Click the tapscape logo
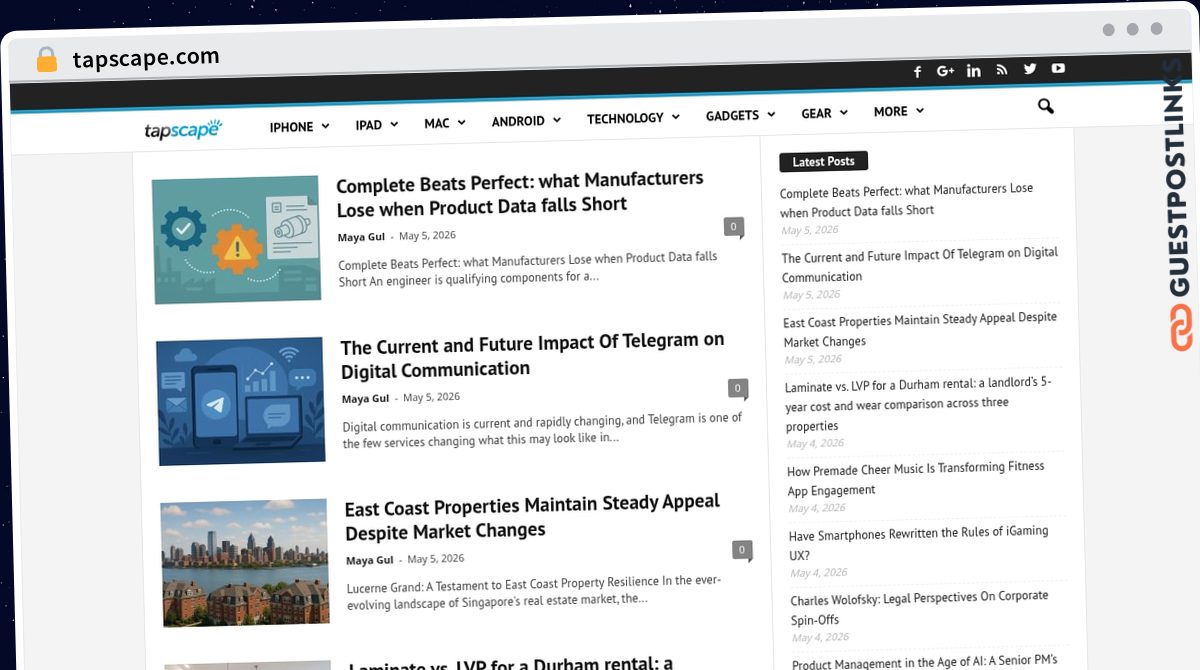 coord(182,130)
